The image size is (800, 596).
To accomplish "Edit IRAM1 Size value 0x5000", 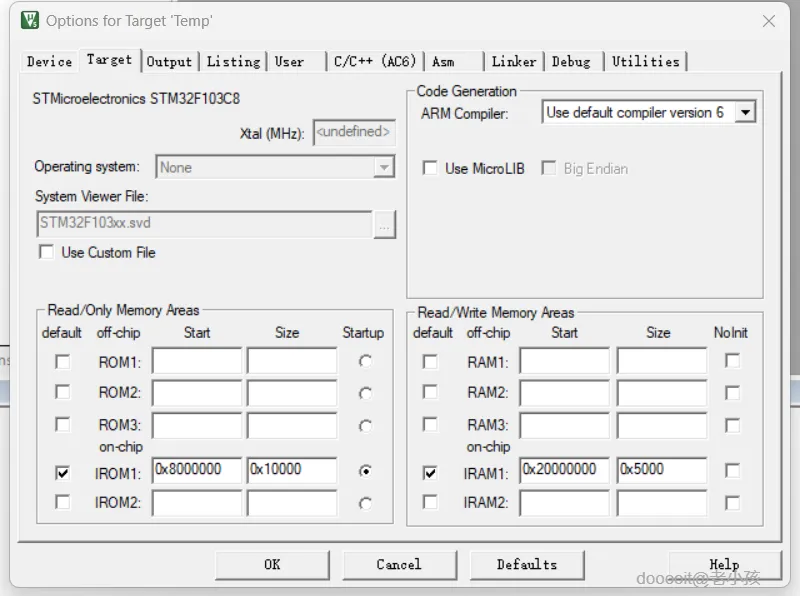I will click(662, 470).
